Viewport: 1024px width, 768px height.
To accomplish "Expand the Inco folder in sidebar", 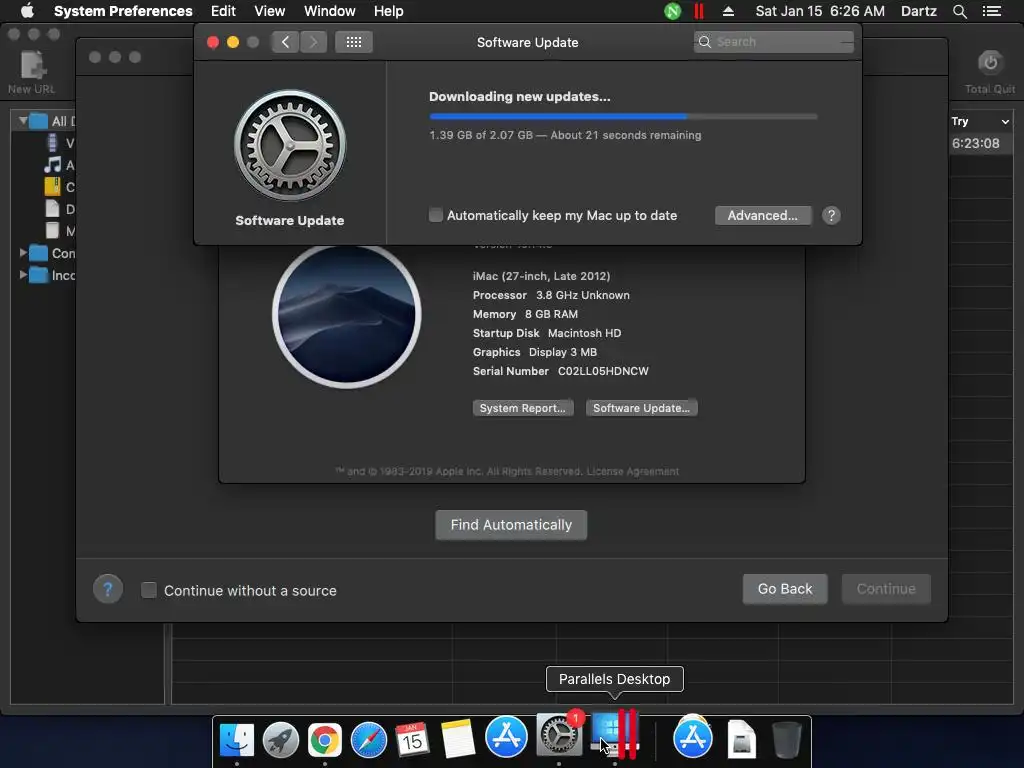I will click(23, 275).
